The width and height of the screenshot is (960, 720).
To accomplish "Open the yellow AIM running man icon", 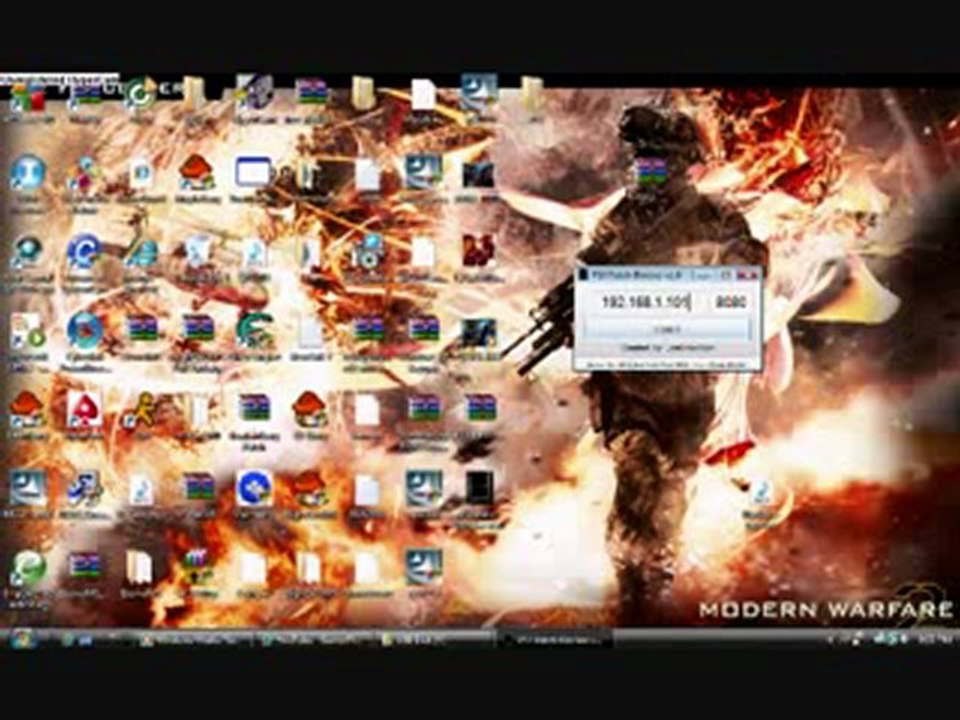I will click(142, 410).
